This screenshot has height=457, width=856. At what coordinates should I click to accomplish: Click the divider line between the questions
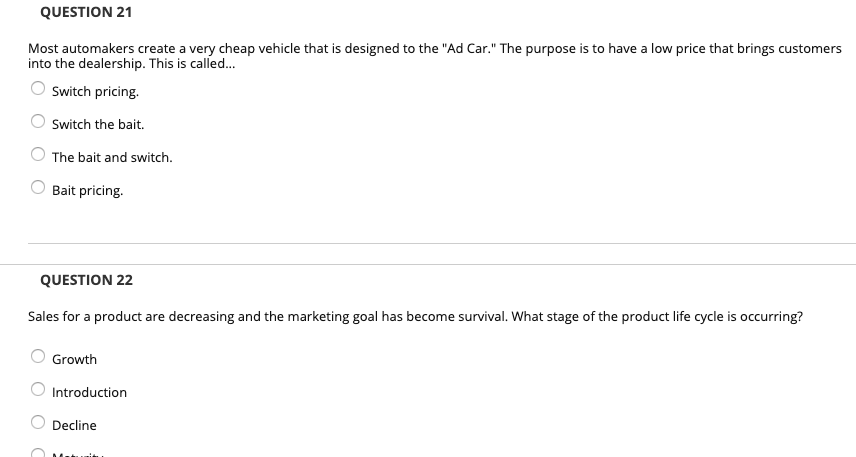point(428,264)
